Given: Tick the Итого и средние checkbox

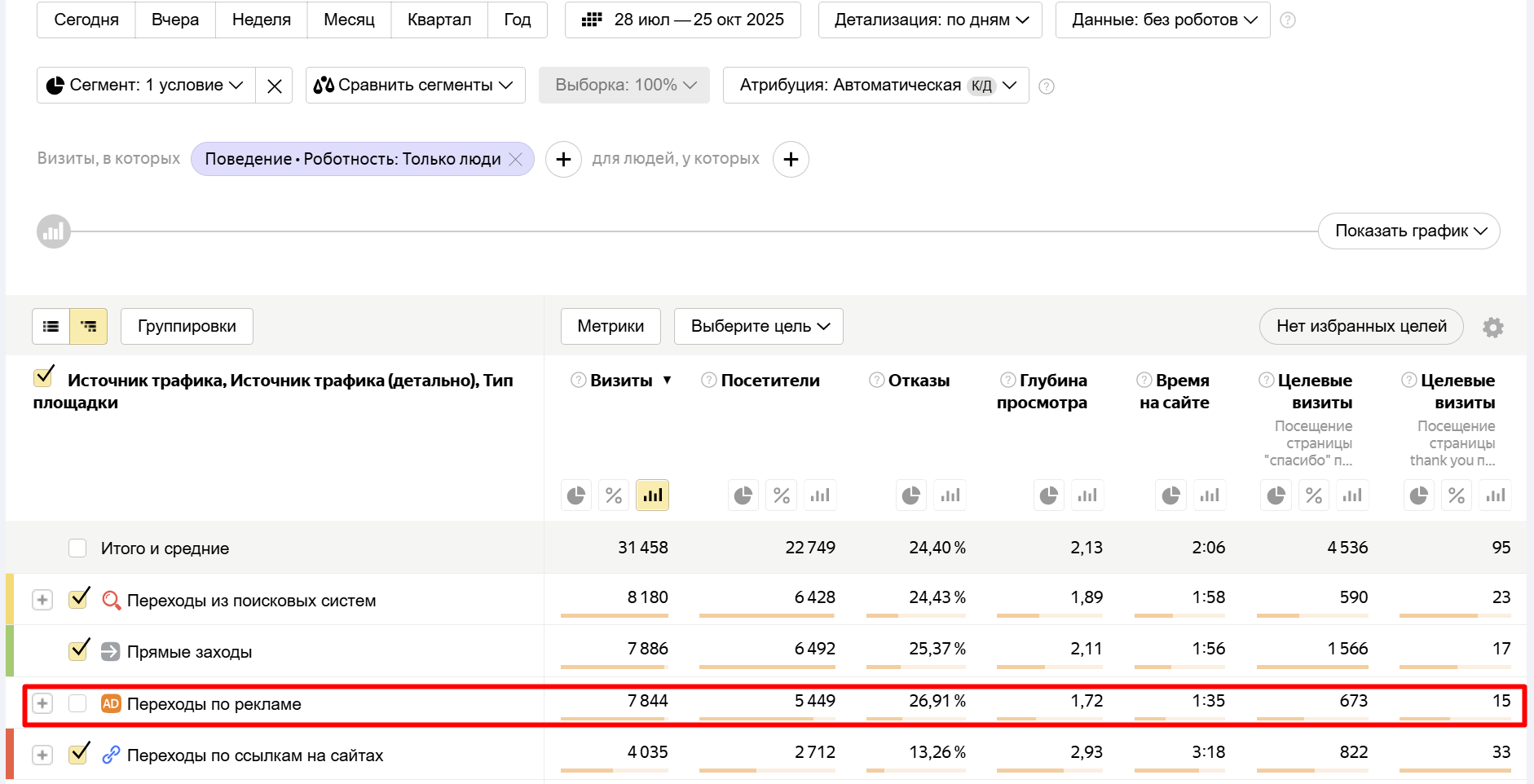Looking at the screenshot, I should tap(77, 548).
